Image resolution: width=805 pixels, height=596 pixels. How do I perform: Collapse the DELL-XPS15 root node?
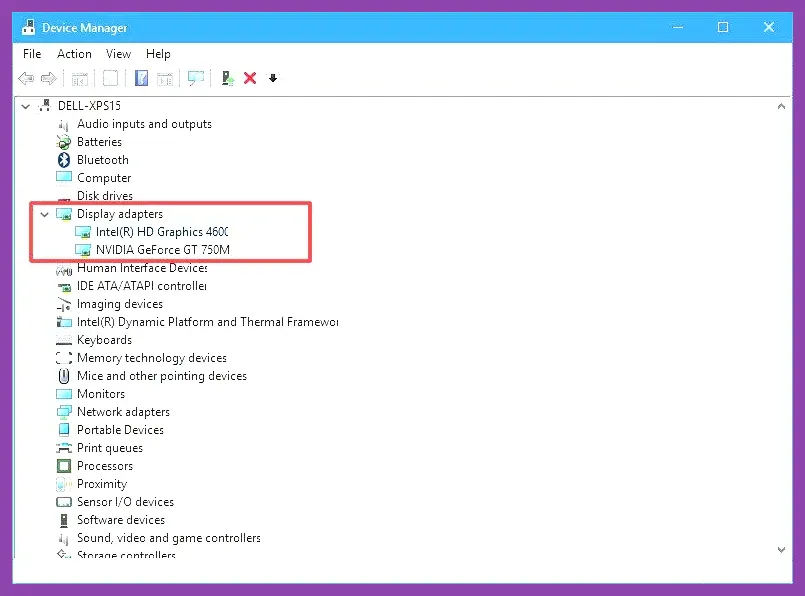(x=26, y=106)
